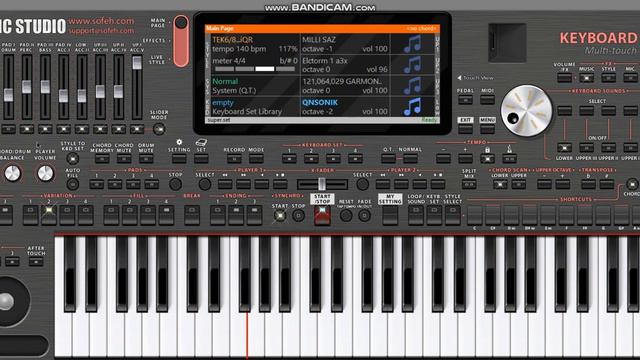The image size is (640, 360).
Task: Stop the pads with Stop button
Action: 176,184
